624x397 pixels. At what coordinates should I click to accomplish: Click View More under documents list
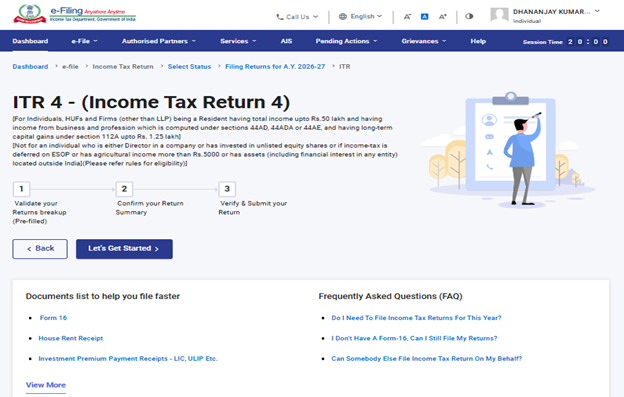[x=46, y=385]
